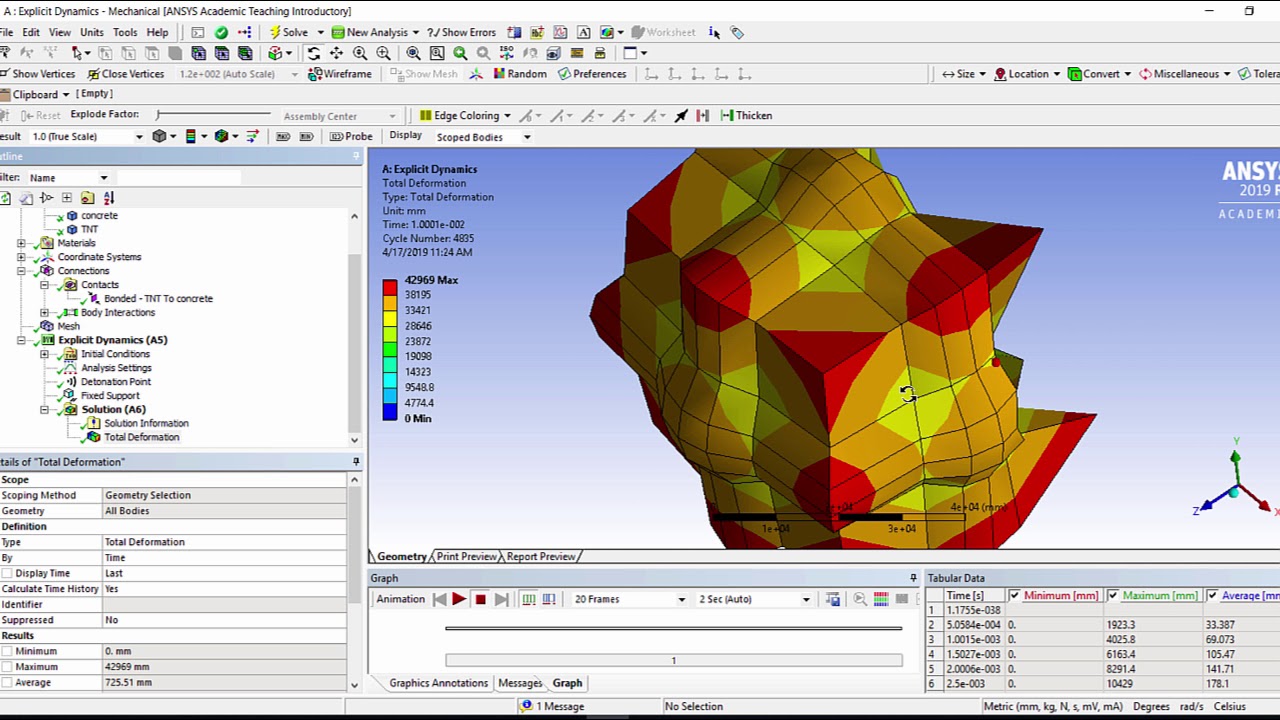
Task: Click the Random colors button
Action: pyautogui.click(x=519, y=74)
